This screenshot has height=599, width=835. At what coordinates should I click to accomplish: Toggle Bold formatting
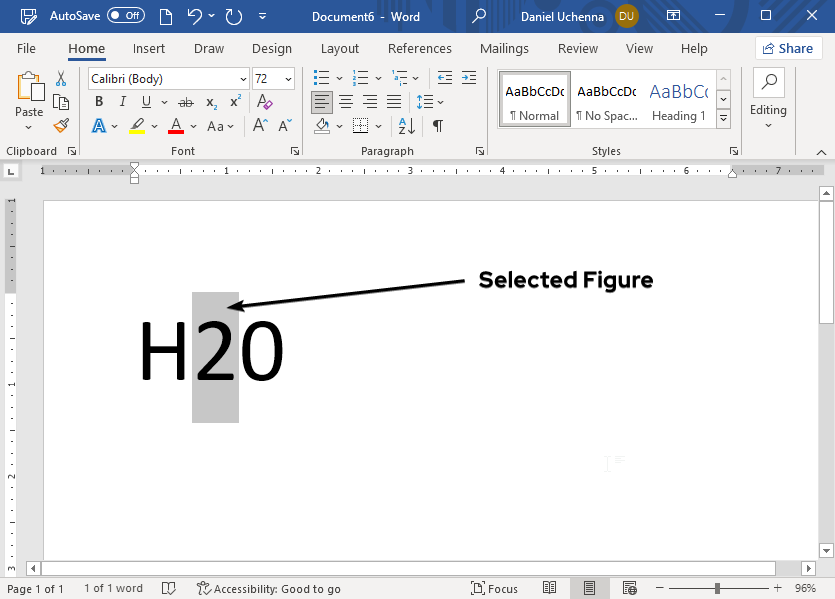(x=99, y=102)
